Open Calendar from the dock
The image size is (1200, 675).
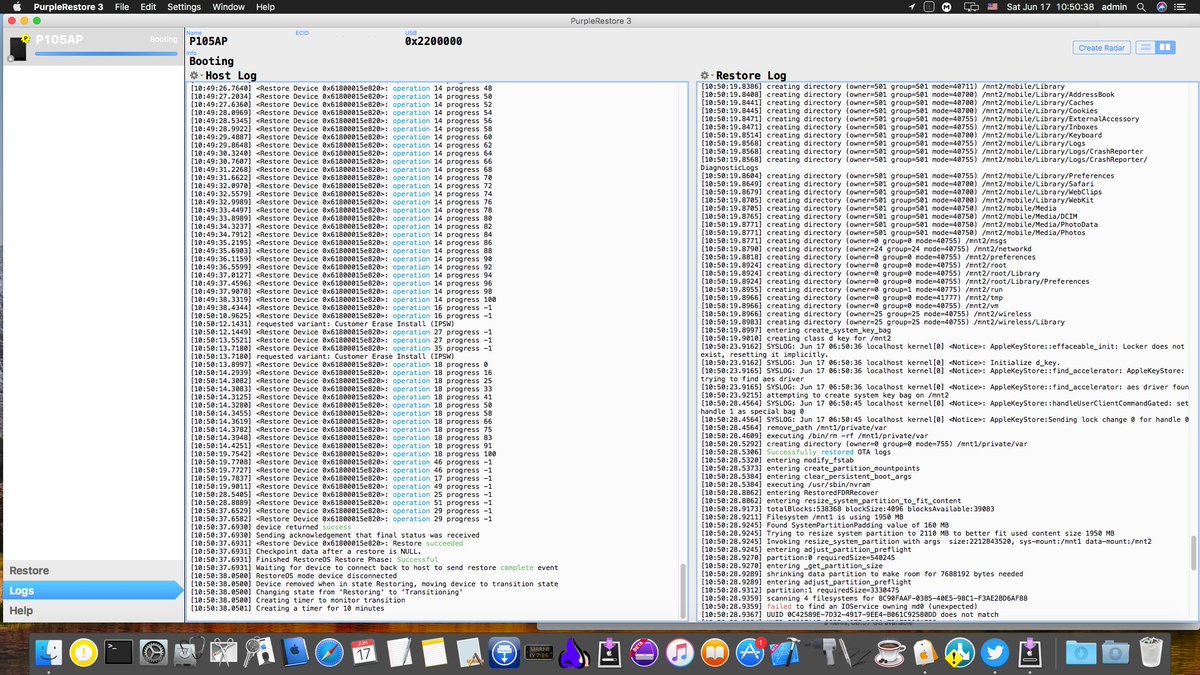point(364,652)
